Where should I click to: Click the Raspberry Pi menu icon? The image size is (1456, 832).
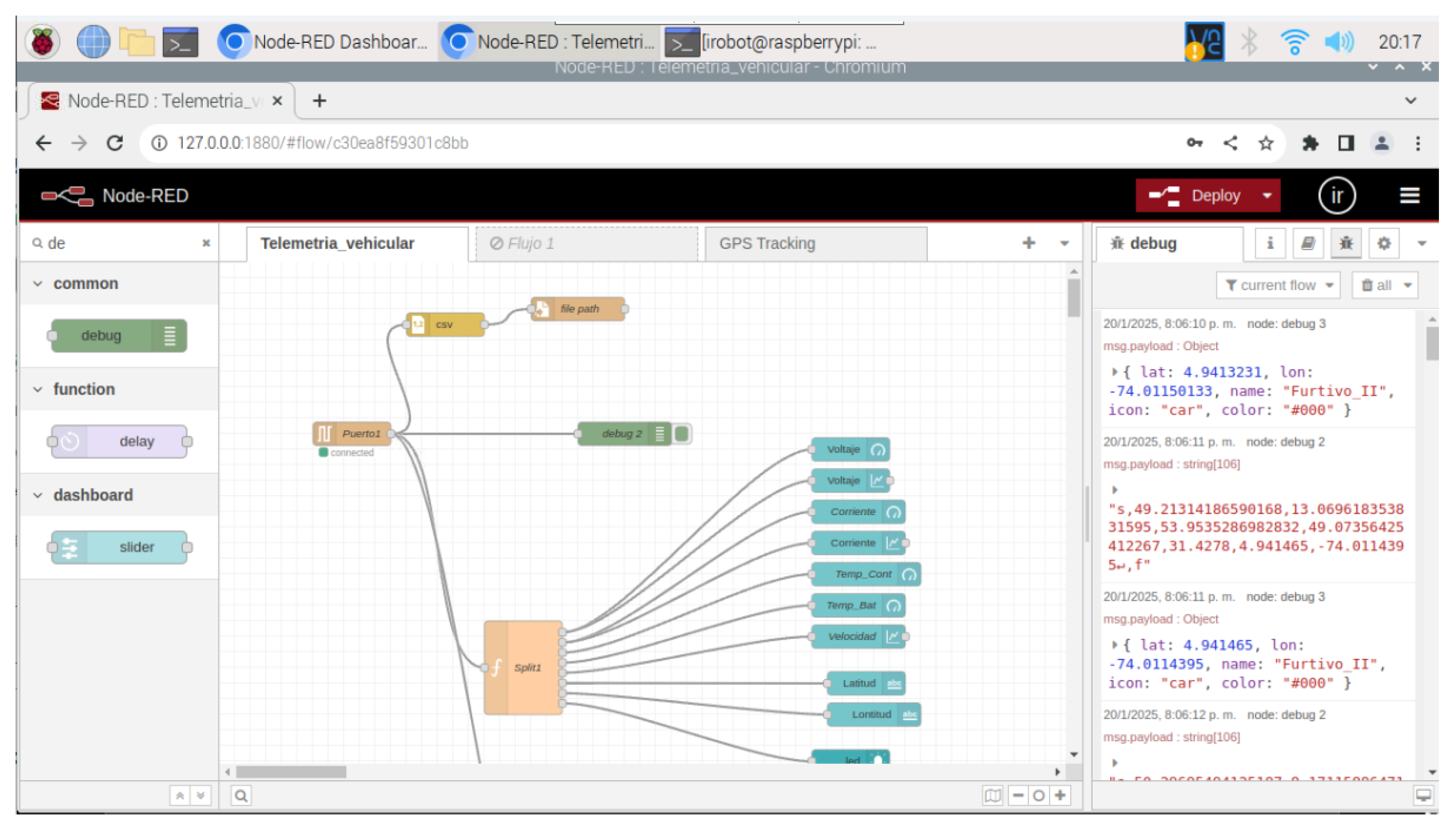point(42,42)
